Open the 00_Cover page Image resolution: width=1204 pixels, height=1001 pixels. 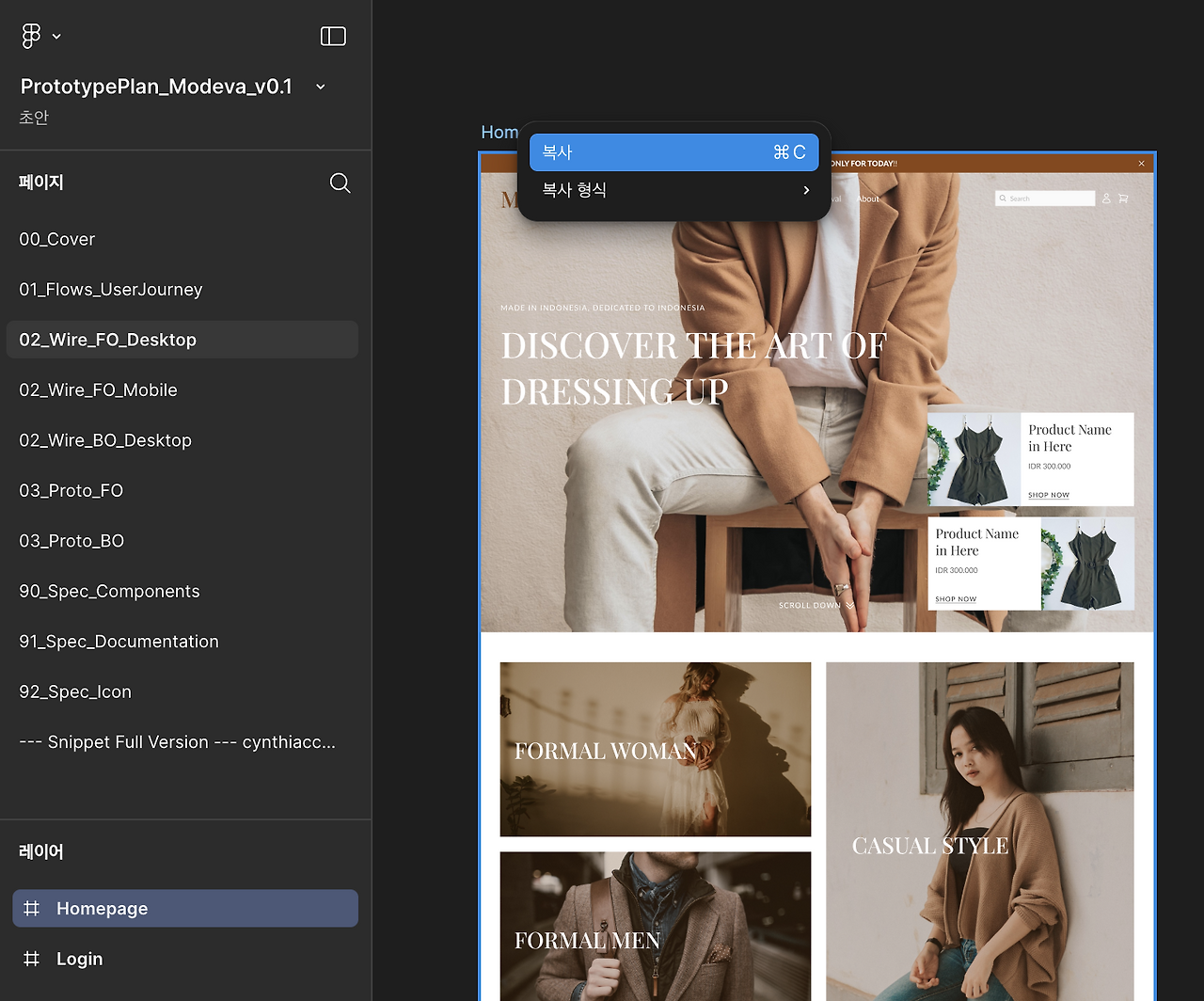(182, 239)
